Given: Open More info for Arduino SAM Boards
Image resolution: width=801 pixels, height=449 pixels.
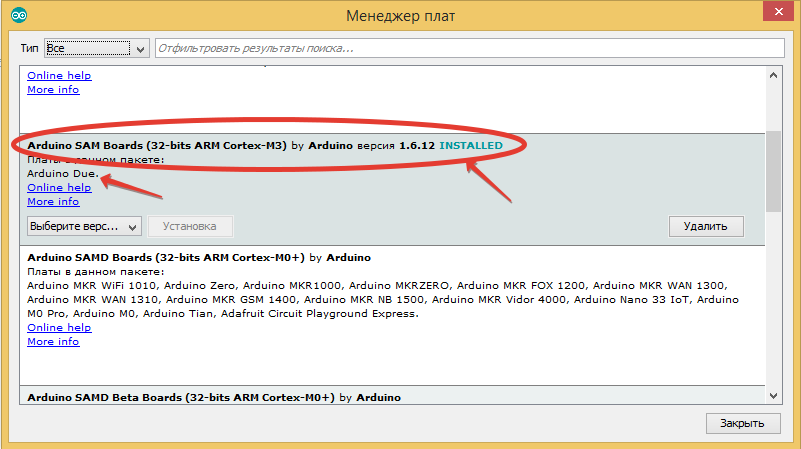Looking at the screenshot, I should (53, 202).
